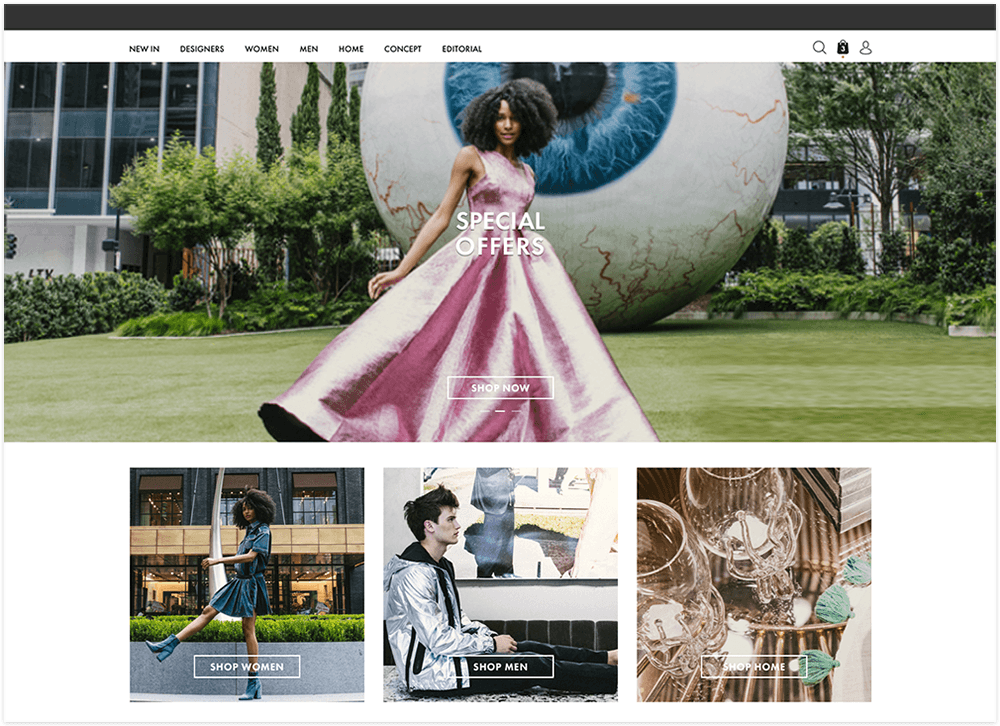The height and width of the screenshot is (726, 1000).
Task: Open the search magnifier icon
Action: point(819,47)
